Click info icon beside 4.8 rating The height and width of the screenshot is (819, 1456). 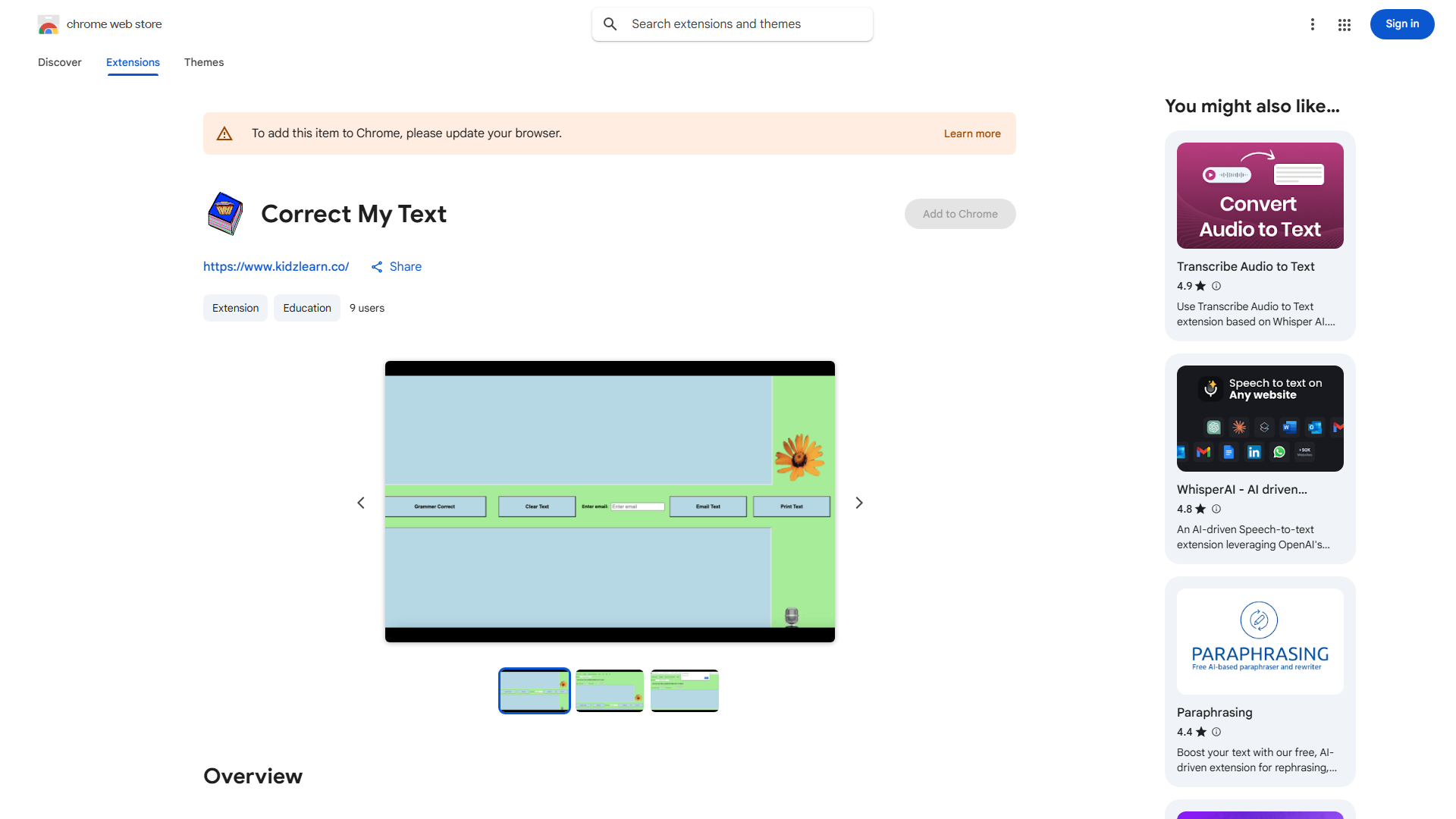coord(1216,509)
